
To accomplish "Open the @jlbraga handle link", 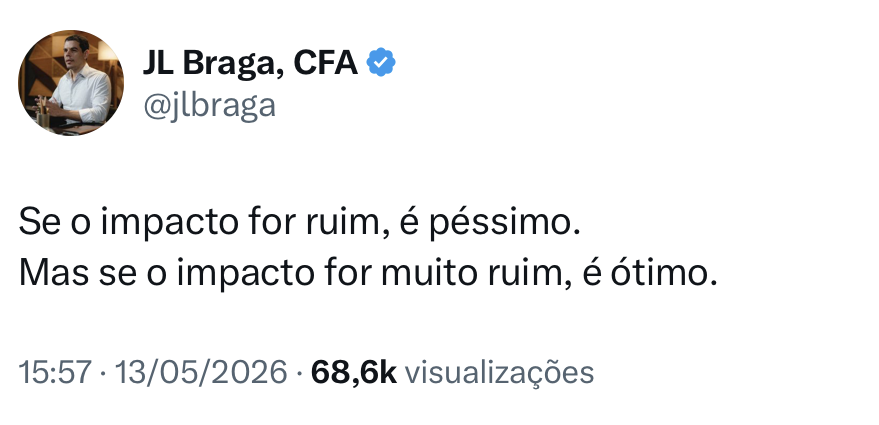I will tap(209, 105).
